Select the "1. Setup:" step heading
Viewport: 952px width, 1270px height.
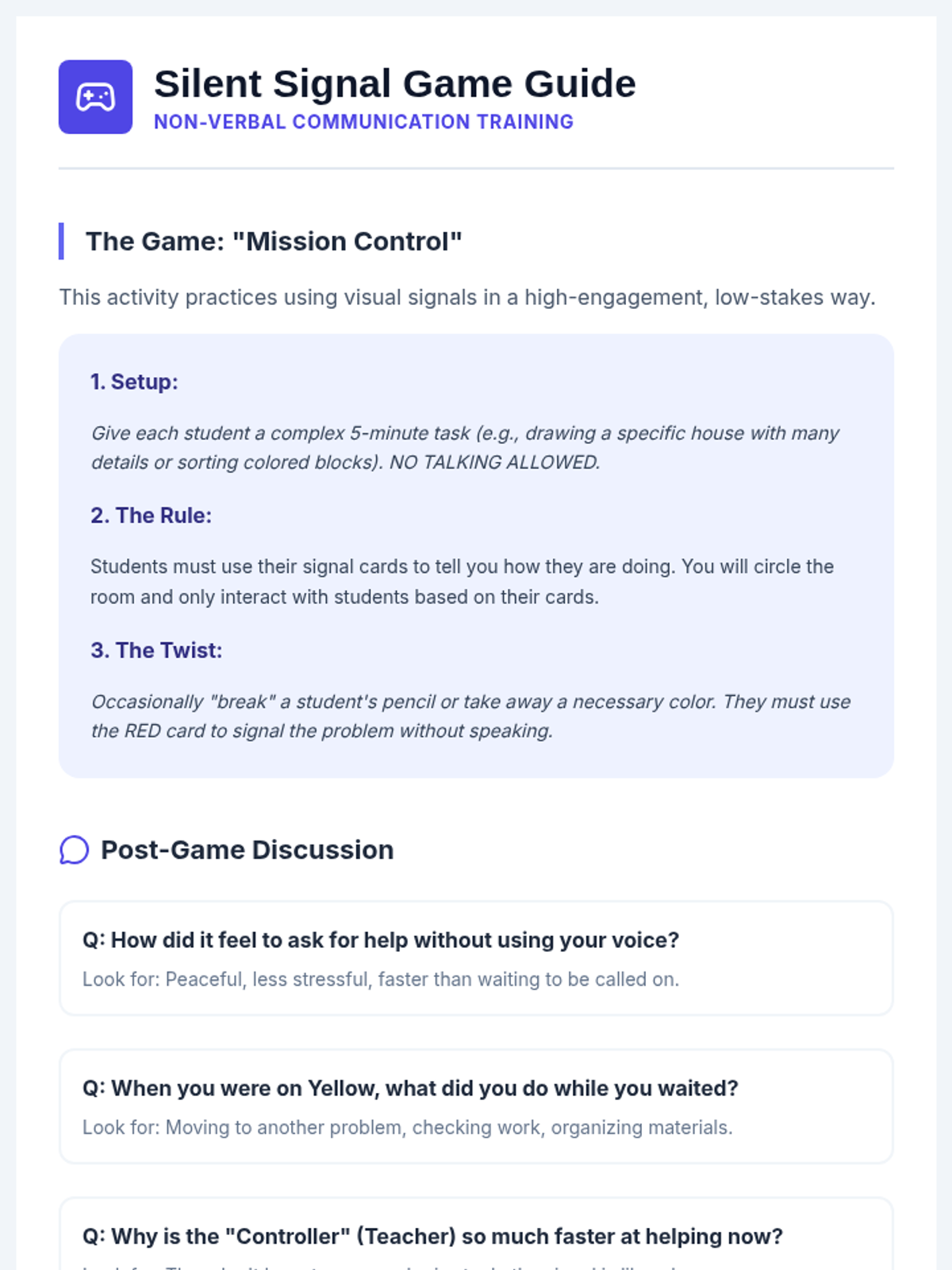coord(134,382)
